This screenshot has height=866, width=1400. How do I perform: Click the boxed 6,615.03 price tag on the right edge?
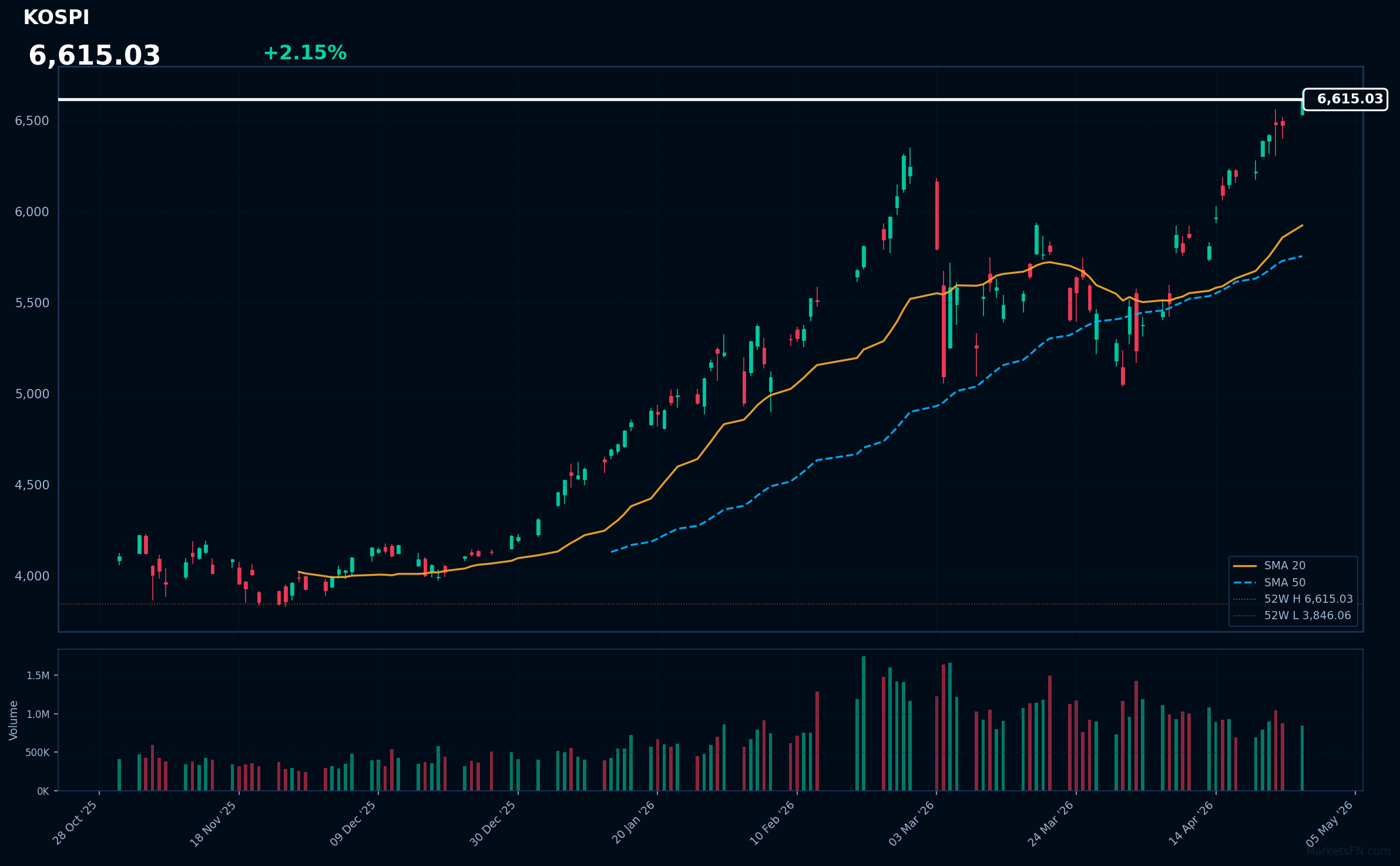tap(1345, 99)
